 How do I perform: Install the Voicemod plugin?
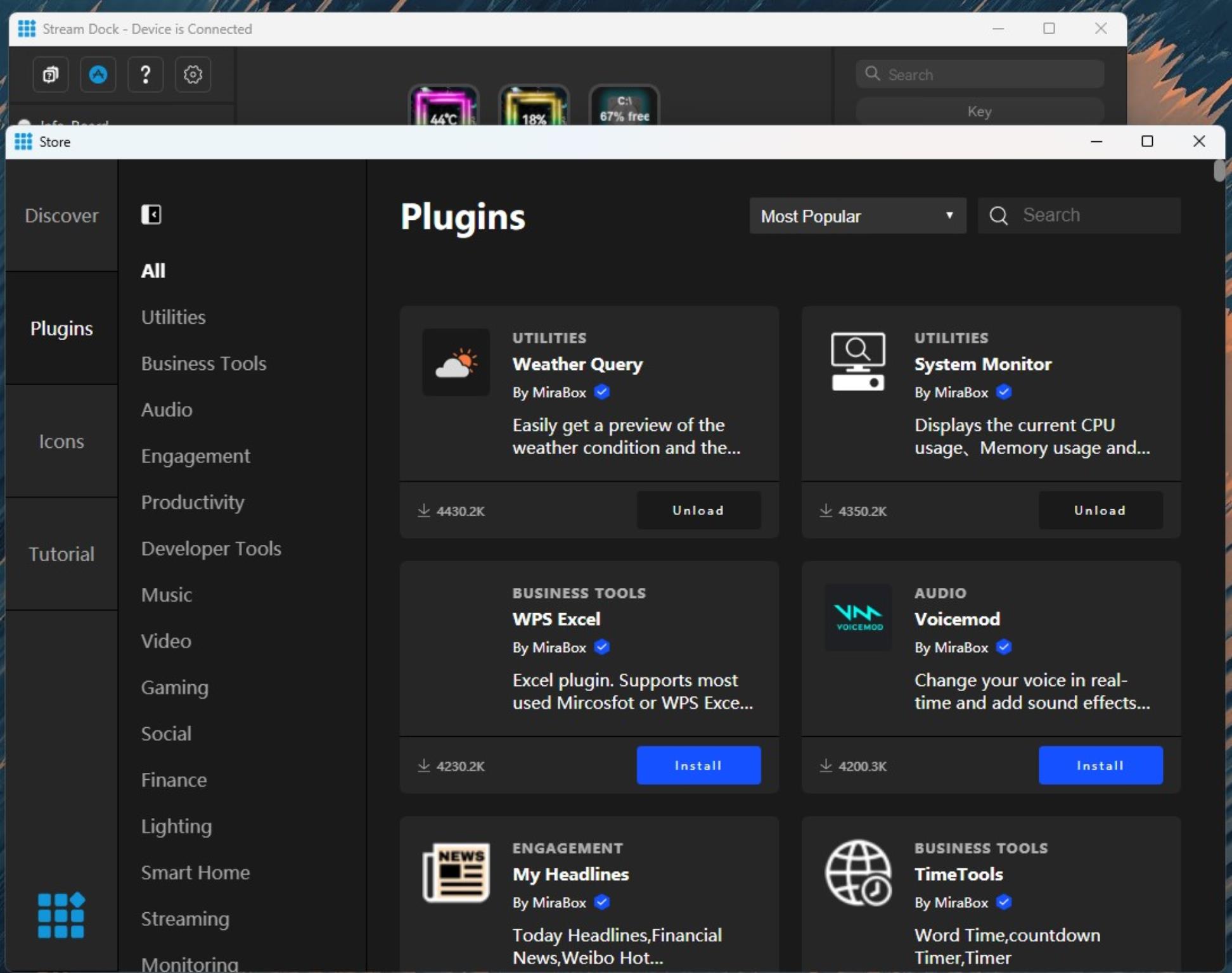(x=1100, y=765)
